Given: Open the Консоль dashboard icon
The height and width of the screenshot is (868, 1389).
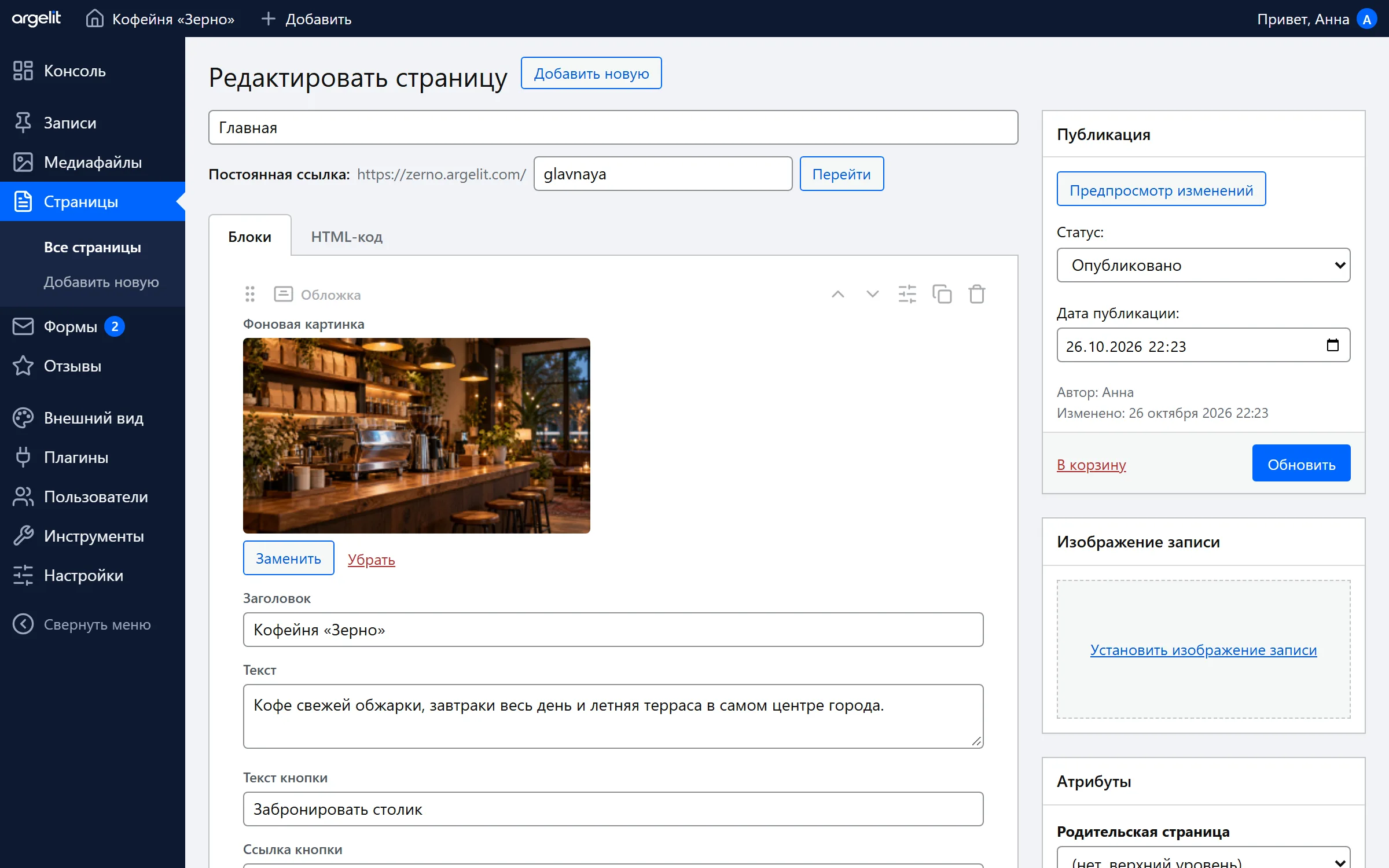Looking at the screenshot, I should tap(23, 71).
